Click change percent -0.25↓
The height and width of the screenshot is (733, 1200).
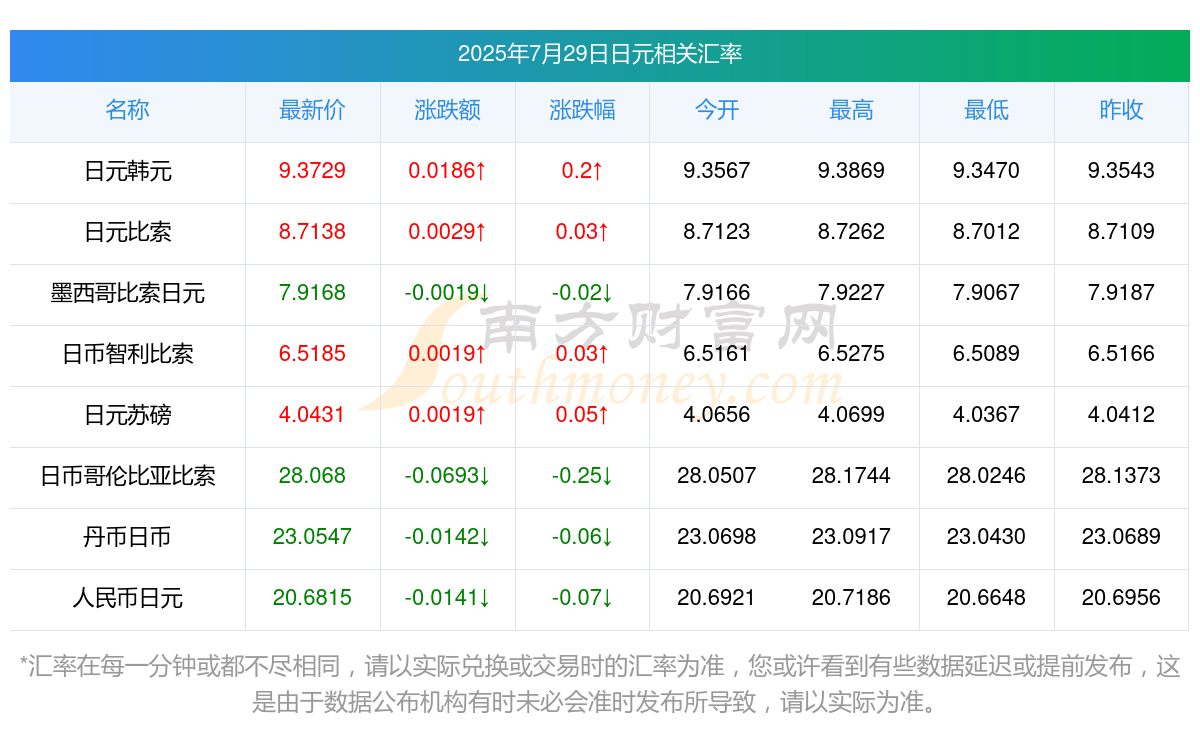583,476
